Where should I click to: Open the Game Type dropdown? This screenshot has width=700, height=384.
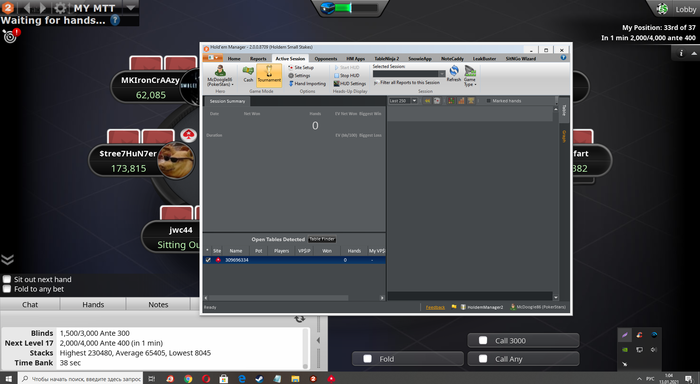[x=470, y=76]
